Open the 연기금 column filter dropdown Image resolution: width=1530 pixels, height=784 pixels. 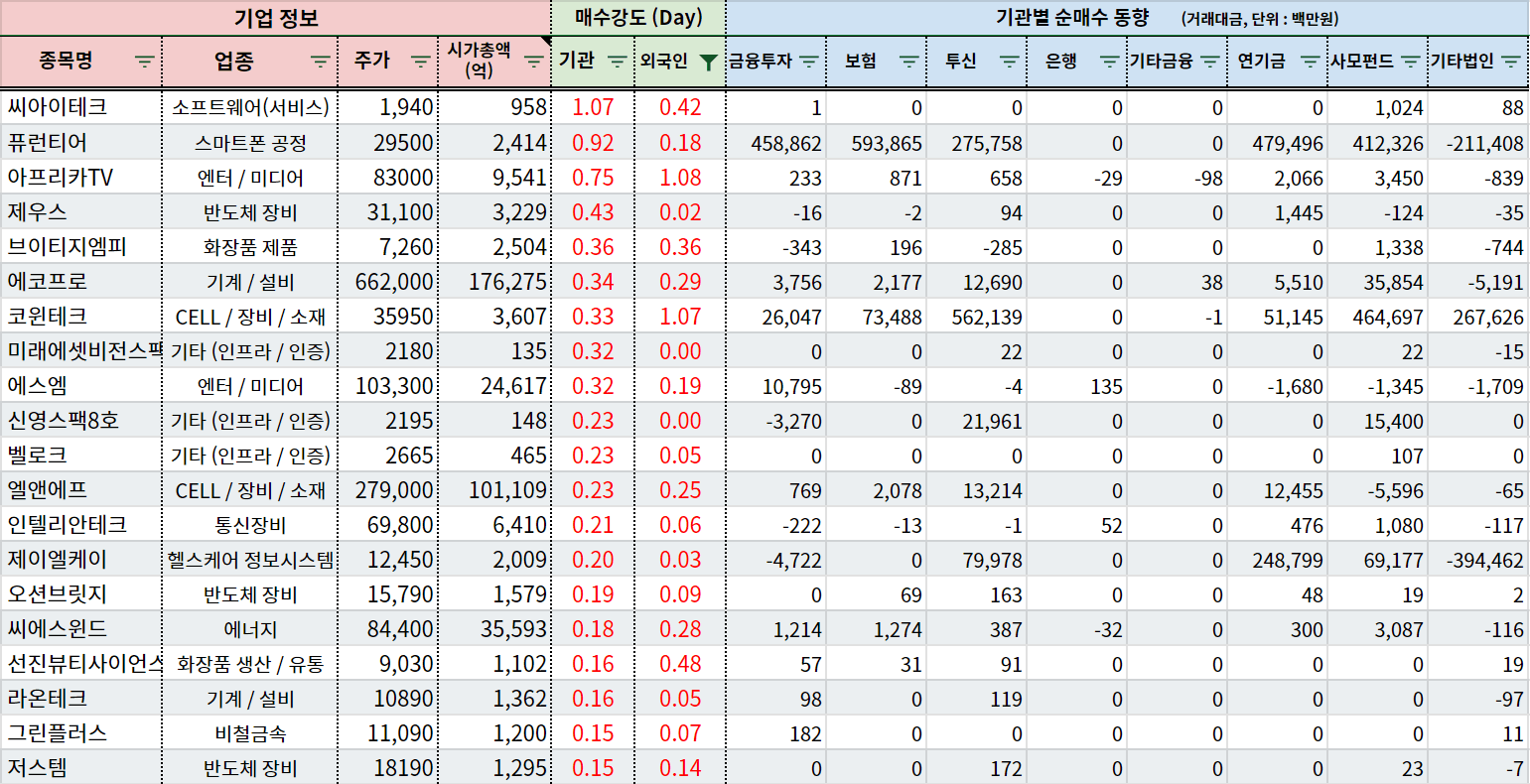pos(1311,62)
